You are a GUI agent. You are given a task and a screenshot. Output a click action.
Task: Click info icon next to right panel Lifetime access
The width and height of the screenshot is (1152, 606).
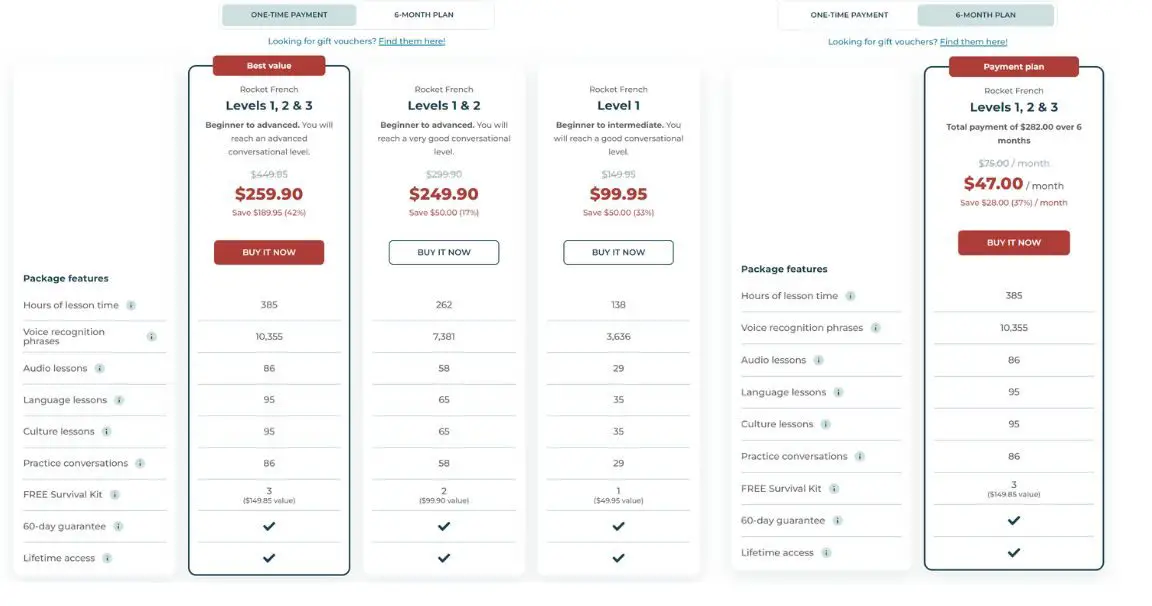click(826, 552)
